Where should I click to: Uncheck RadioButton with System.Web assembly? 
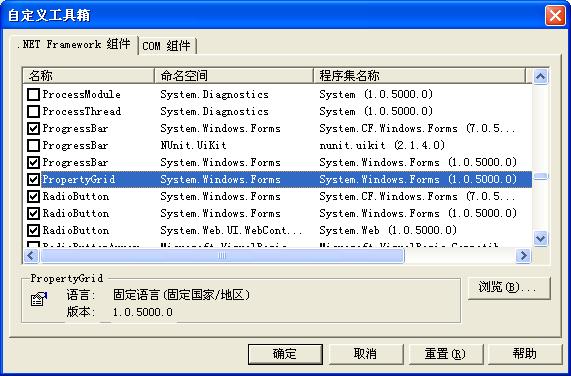click(34, 230)
